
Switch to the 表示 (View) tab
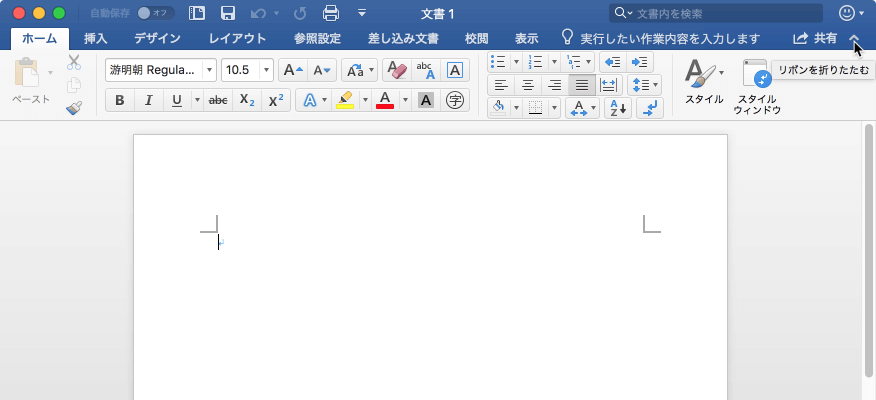pos(526,39)
